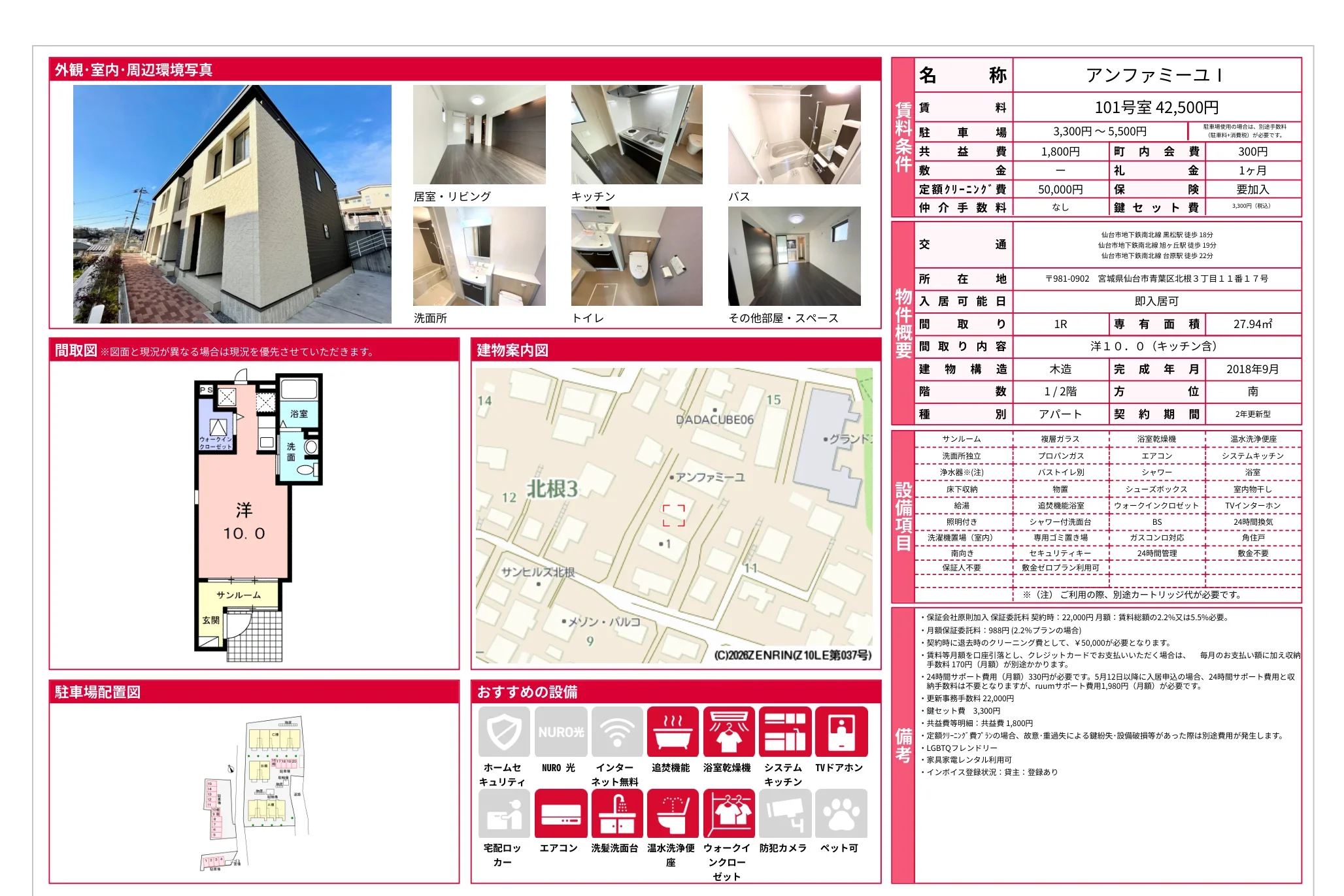Click the 宅配ロッカー delivery locker icon
1344x896 pixels.
[x=503, y=813]
